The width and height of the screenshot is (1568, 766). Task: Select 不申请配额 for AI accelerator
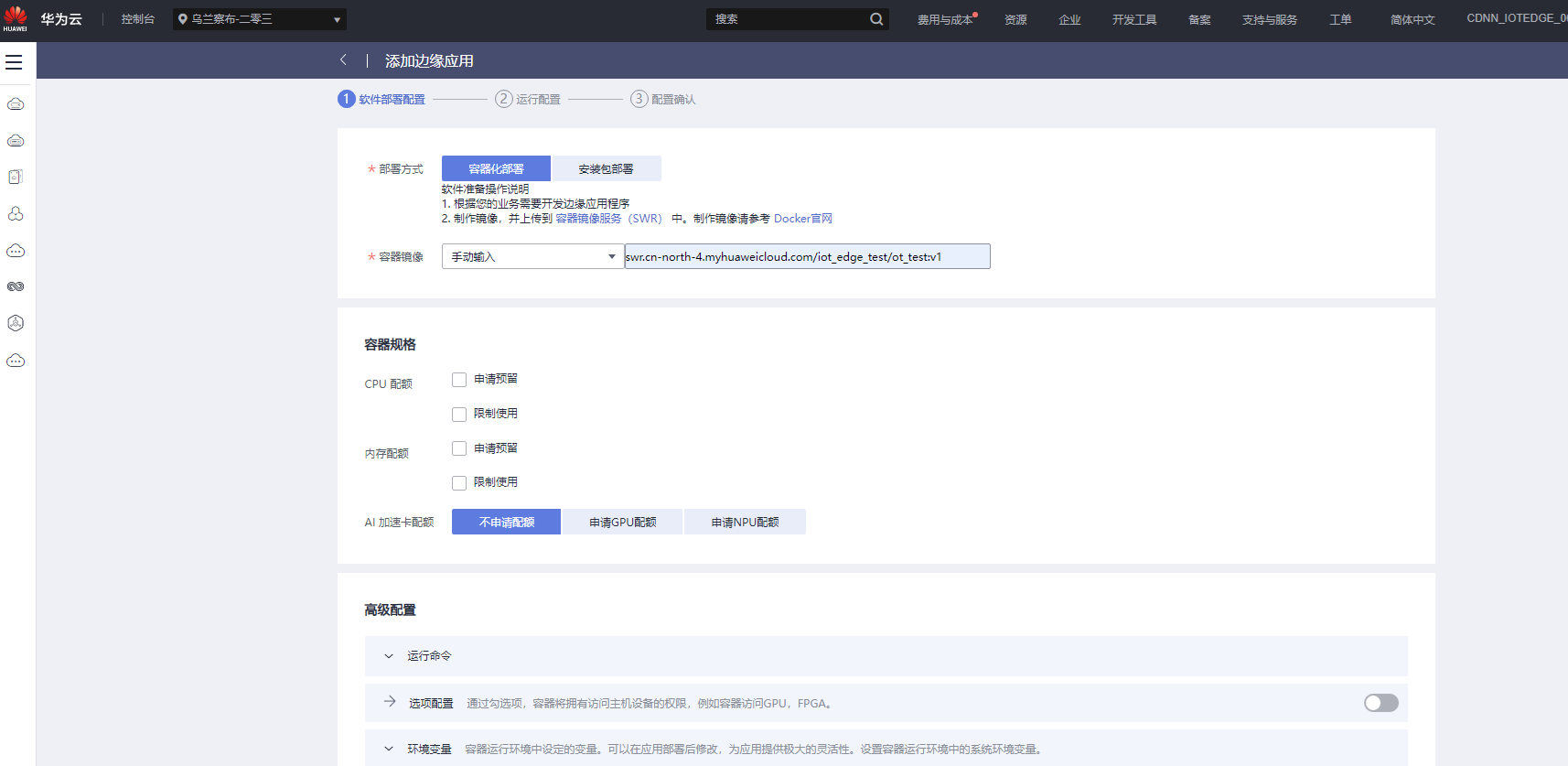pyautogui.click(x=506, y=522)
